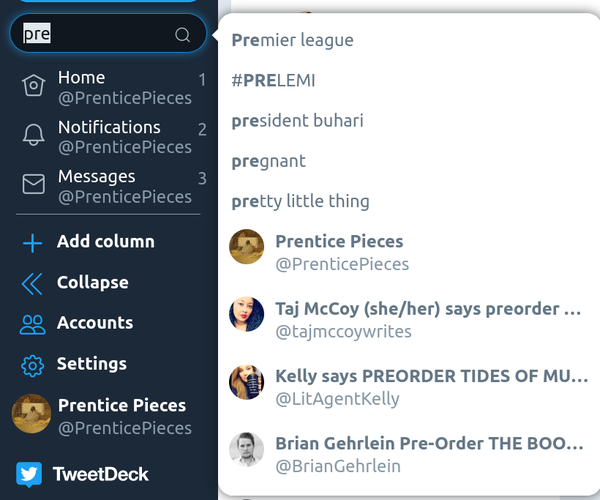
Task: Open the Home column house icon
Action: pos(33,85)
